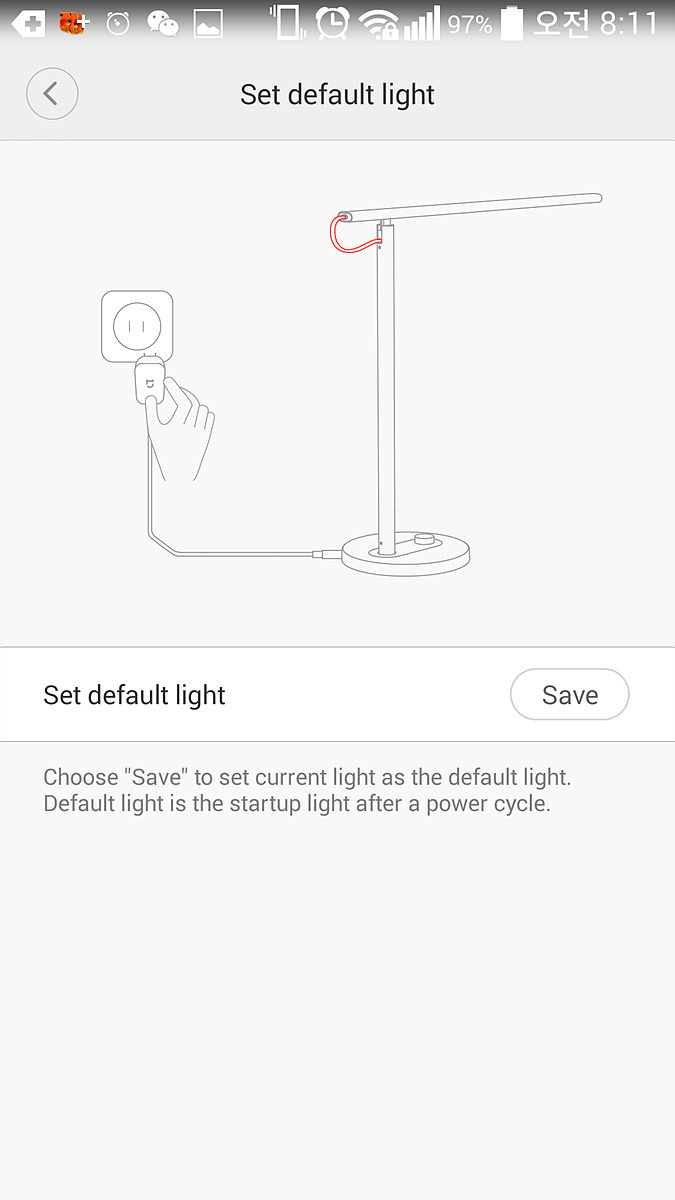Tap the back arrow button
Viewport: 675px width, 1200px height.
52,95
